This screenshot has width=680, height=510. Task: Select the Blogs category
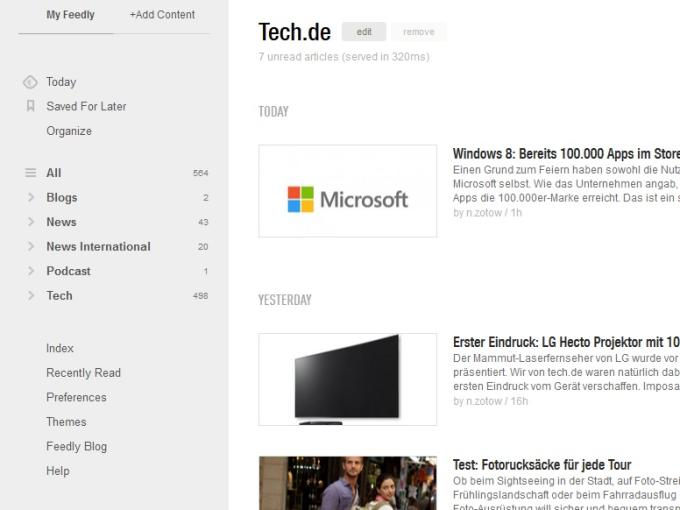click(62, 198)
